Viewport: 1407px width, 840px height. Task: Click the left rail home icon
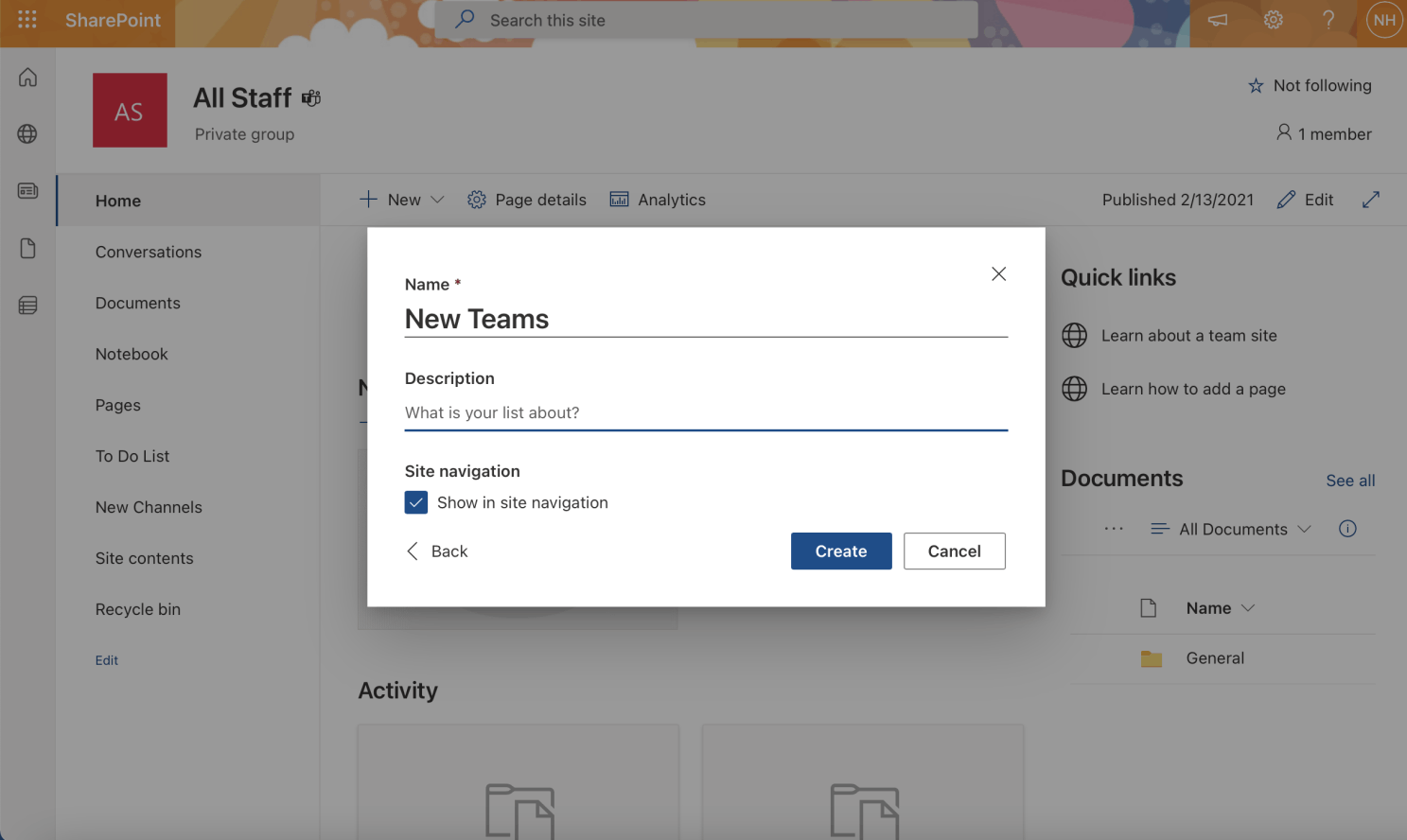click(x=28, y=78)
